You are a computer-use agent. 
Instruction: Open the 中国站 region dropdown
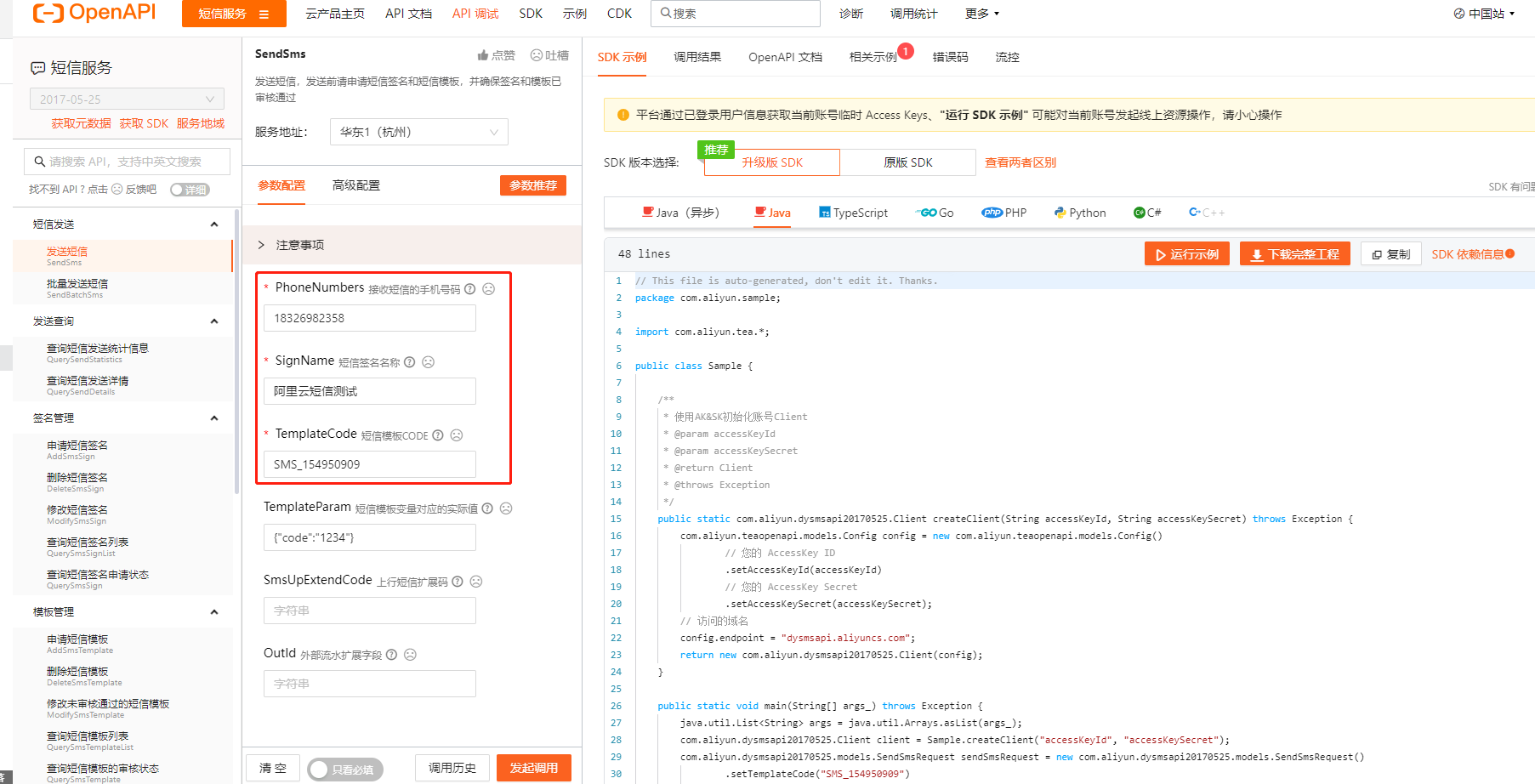point(1484,14)
